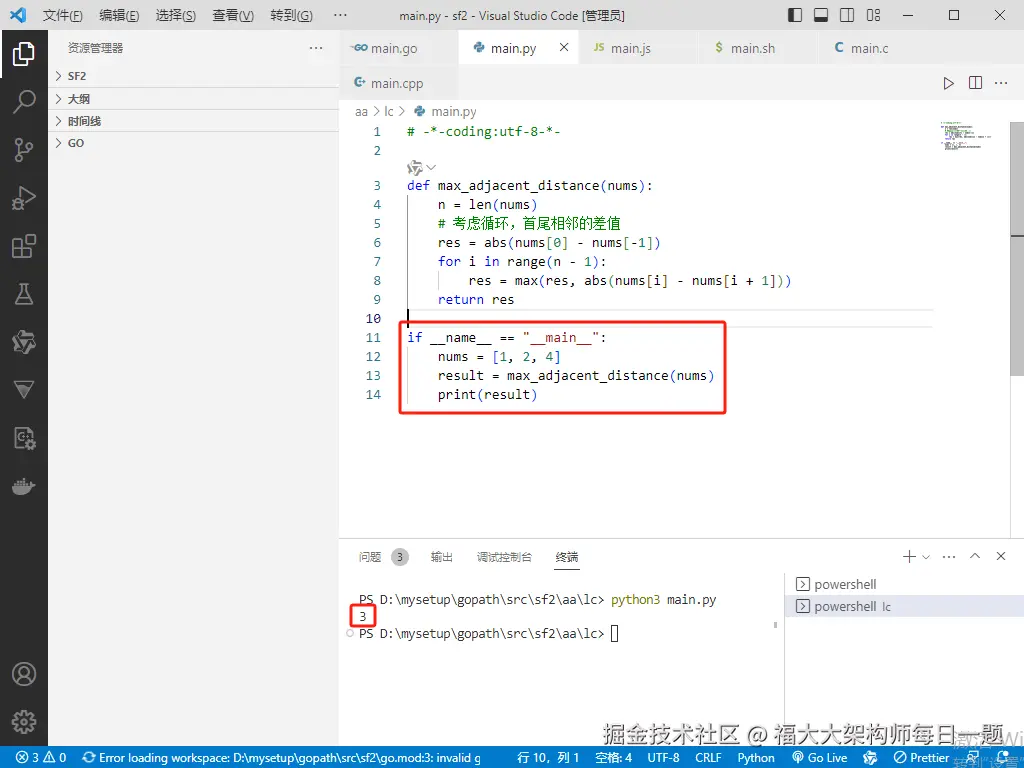
Task: Open the Accounts menu icon
Action: 24,674
